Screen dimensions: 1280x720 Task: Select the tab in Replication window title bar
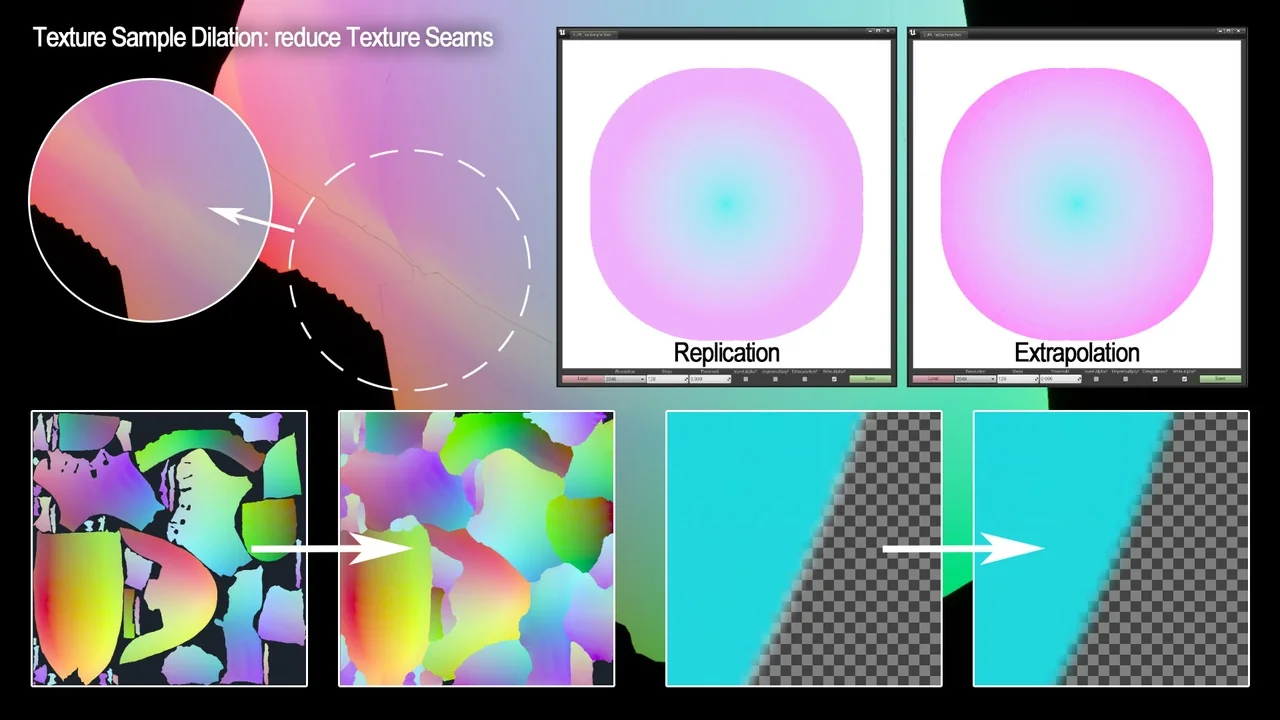pos(595,34)
